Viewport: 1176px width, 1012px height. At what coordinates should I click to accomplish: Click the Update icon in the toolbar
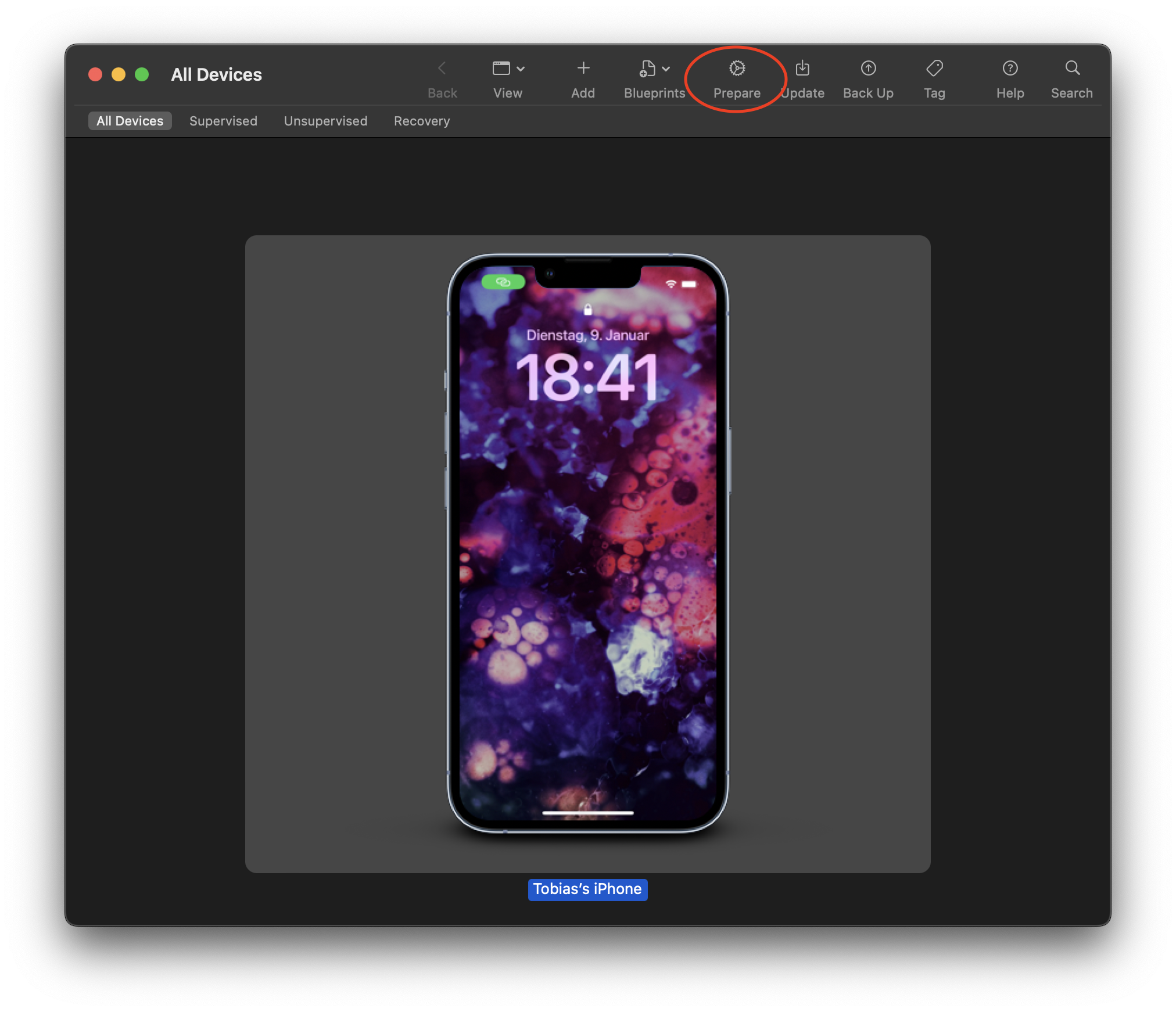click(x=803, y=68)
